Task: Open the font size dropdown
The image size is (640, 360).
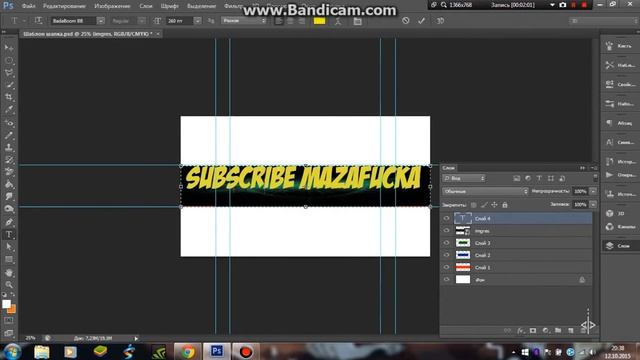Action: tap(198, 20)
